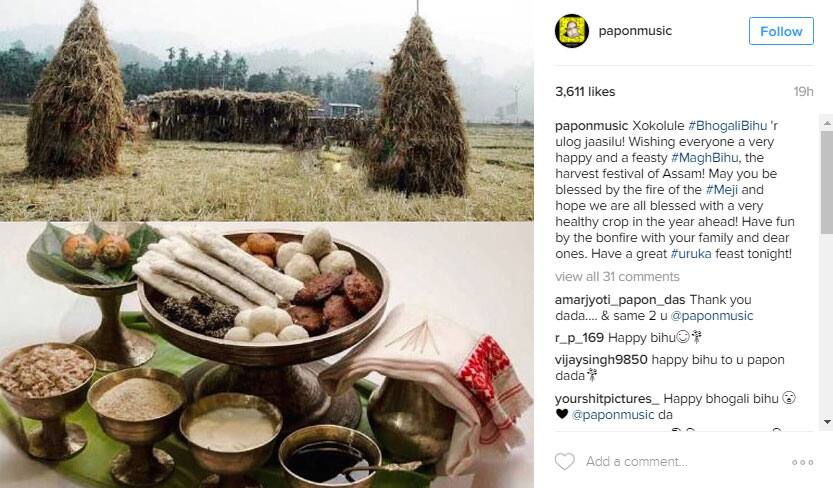
Task: Open r_p_169 commenter profile
Action: tap(579, 338)
